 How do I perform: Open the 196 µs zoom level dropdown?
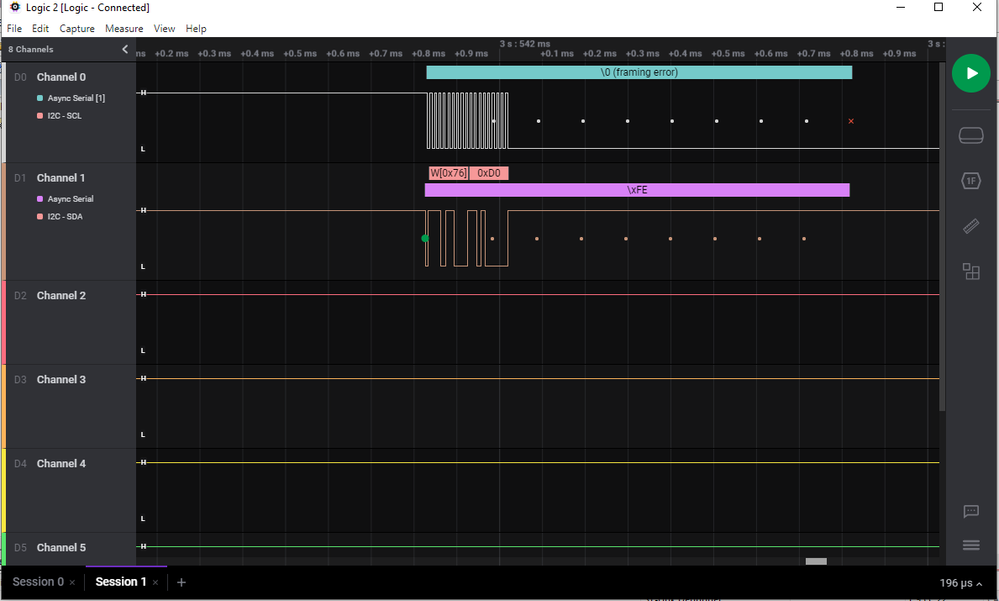961,583
